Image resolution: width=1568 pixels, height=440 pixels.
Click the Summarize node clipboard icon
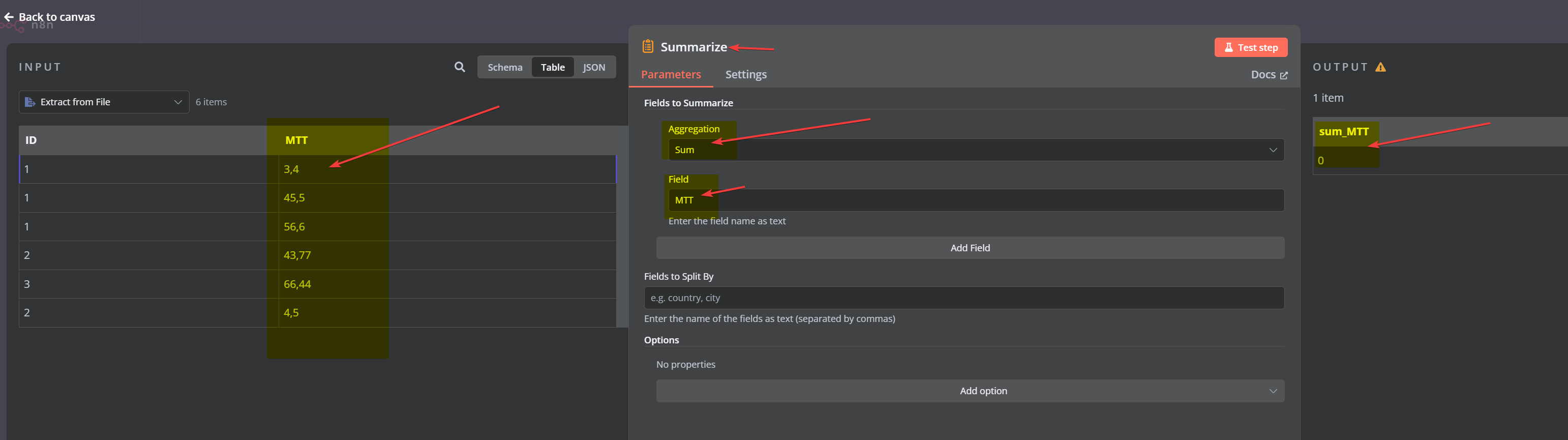648,47
